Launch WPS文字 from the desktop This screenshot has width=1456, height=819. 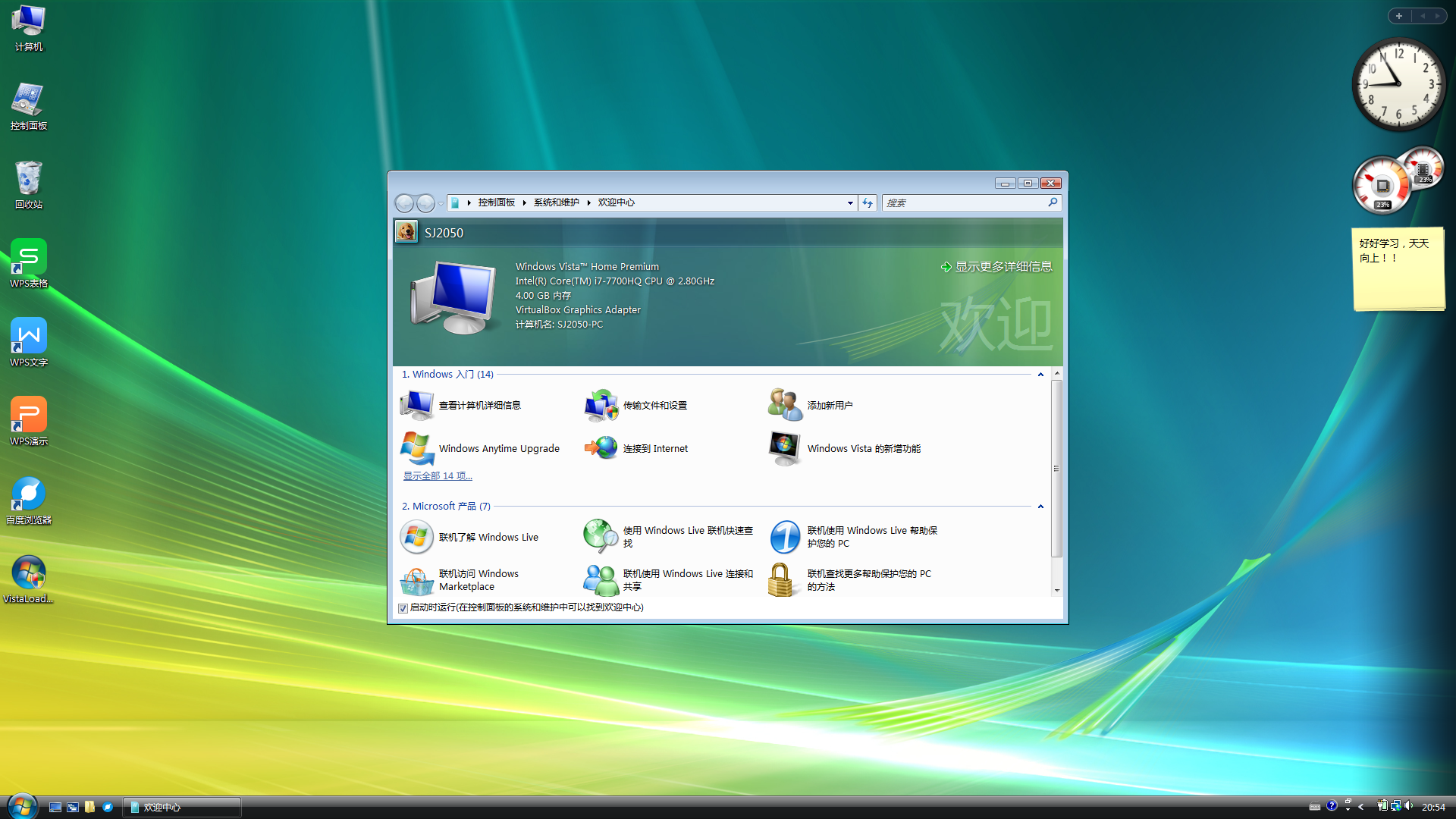tap(29, 343)
